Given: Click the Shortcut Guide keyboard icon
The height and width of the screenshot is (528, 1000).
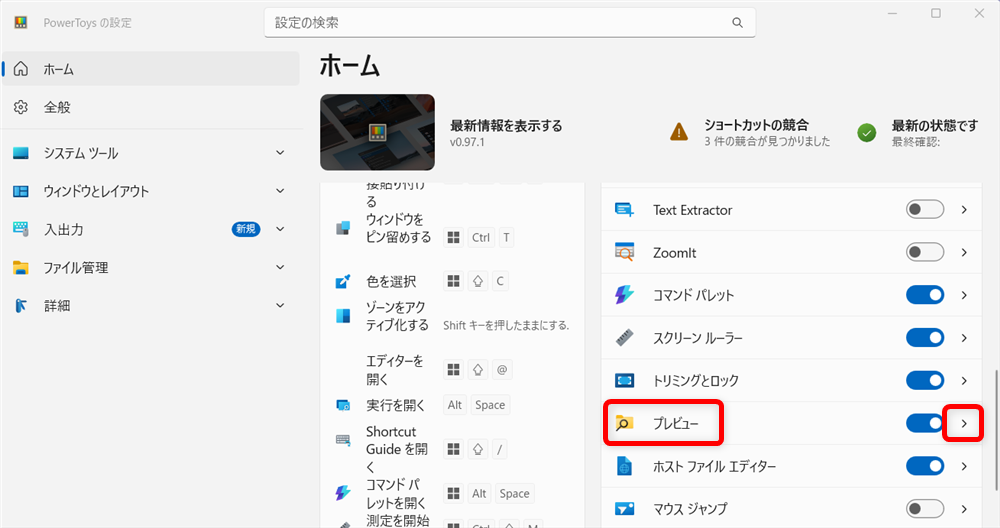Looking at the screenshot, I should coord(342,439).
